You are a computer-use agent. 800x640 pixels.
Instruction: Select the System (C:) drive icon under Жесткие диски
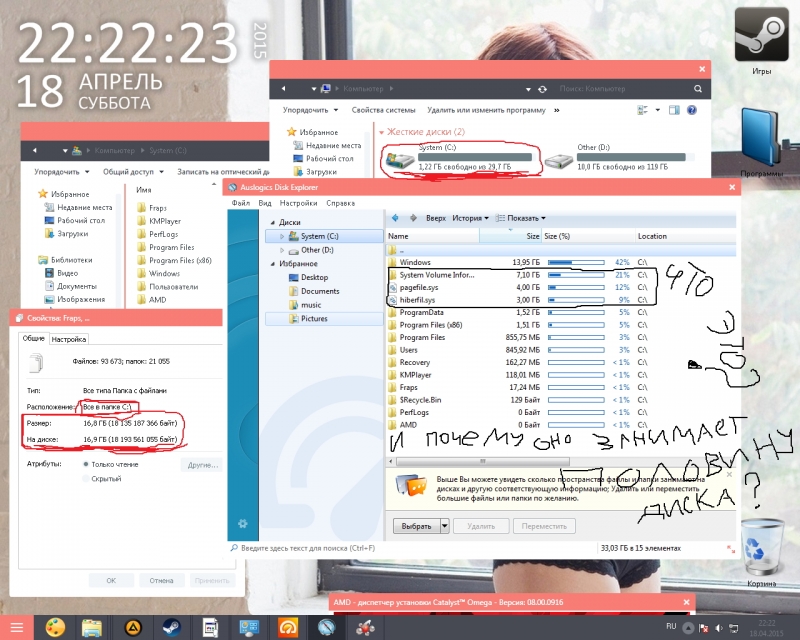point(399,161)
